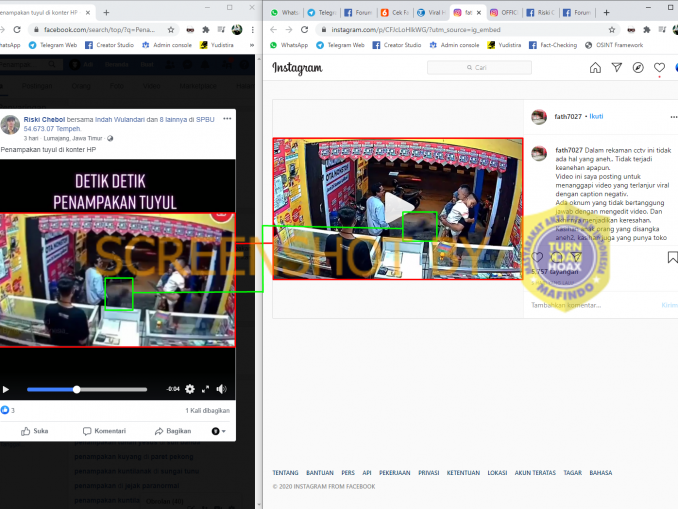Open Yudistira bookmark in Instagram window
The image size is (678, 509).
coord(504,45)
